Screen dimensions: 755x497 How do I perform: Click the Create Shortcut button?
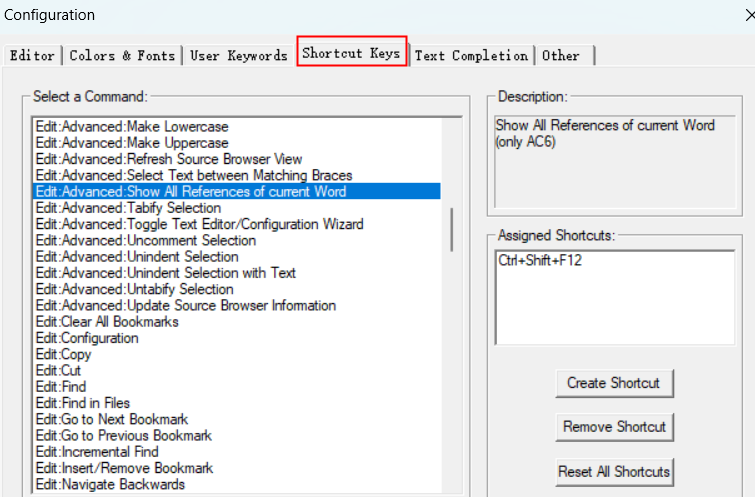pyautogui.click(x=613, y=383)
